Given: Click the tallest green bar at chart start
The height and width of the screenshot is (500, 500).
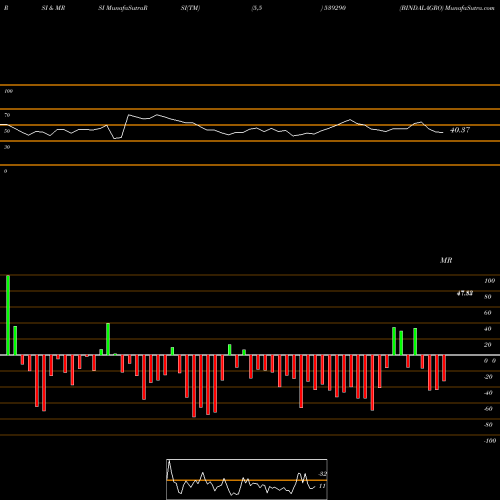Looking at the screenshot, I should click(x=8, y=315).
